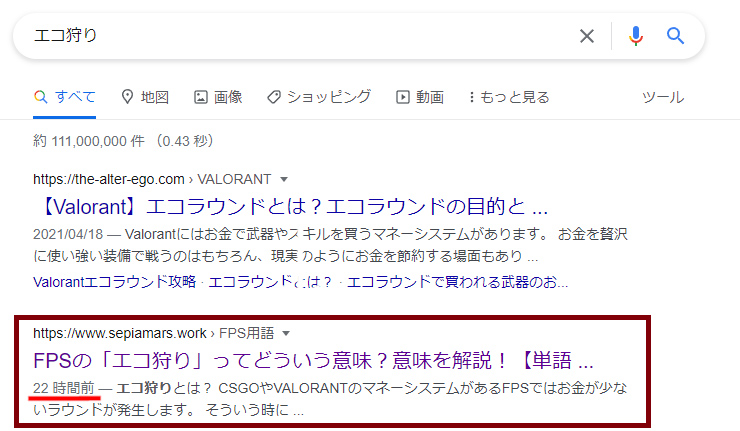Select the すべて tab
740x431 pixels.
pos(65,97)
